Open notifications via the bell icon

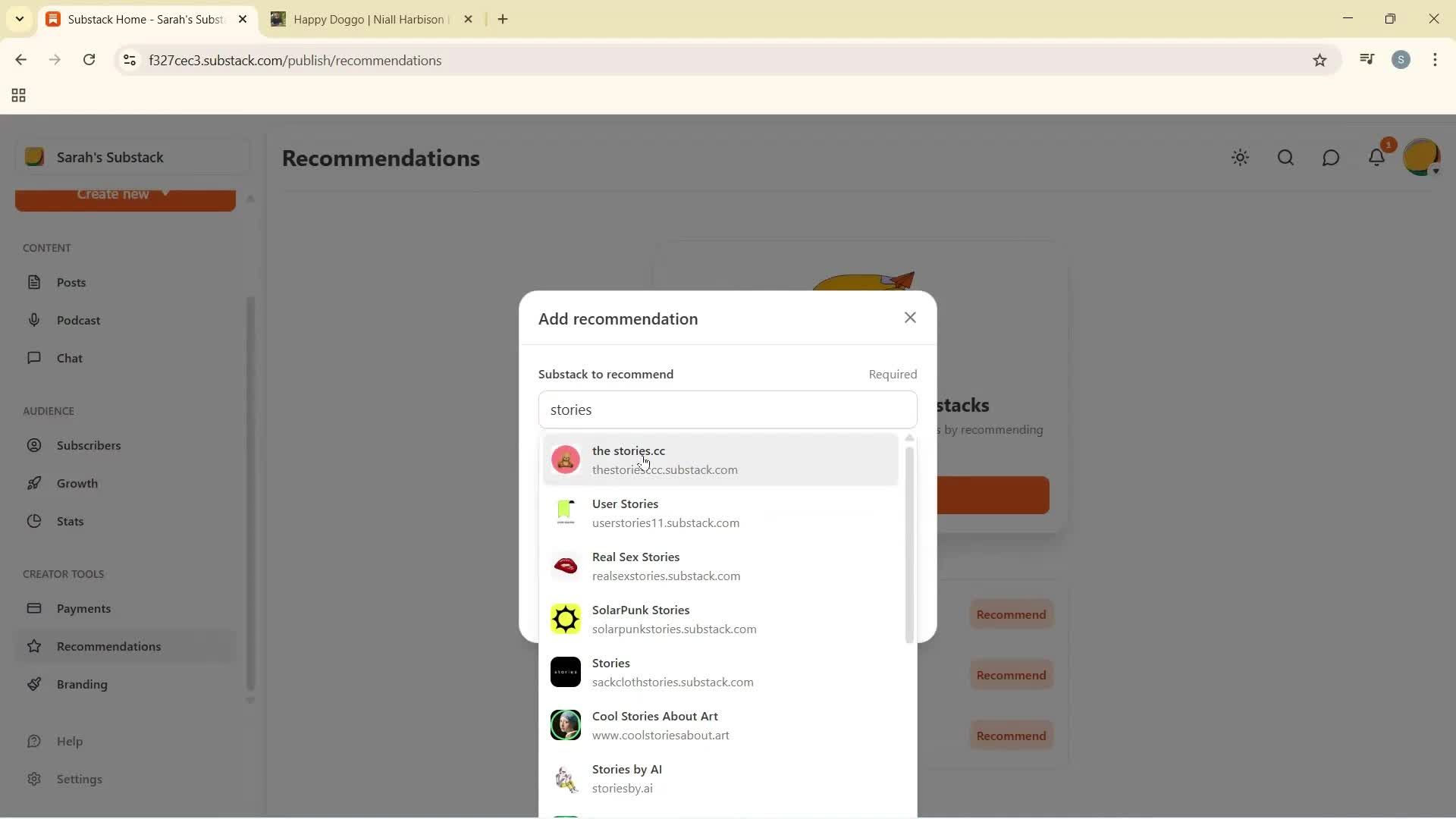coord(1378,157)
